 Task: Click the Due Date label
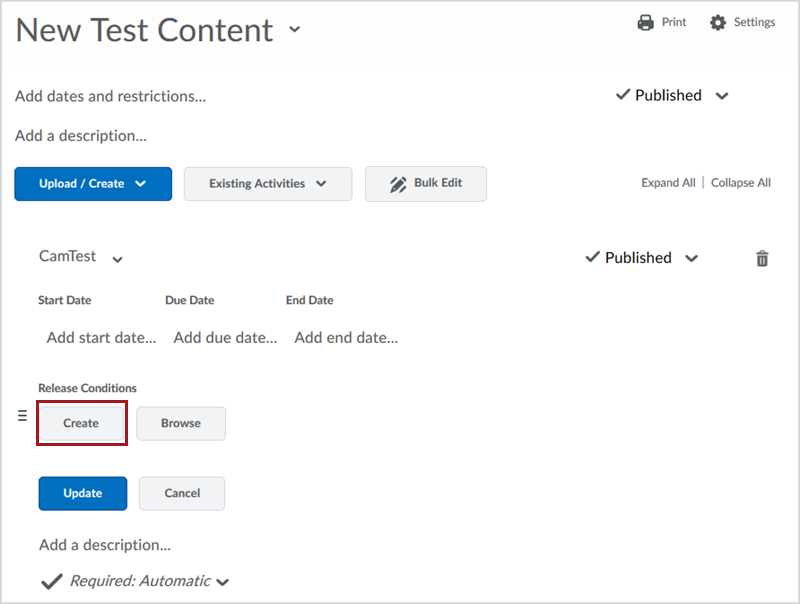click(190, 300)
